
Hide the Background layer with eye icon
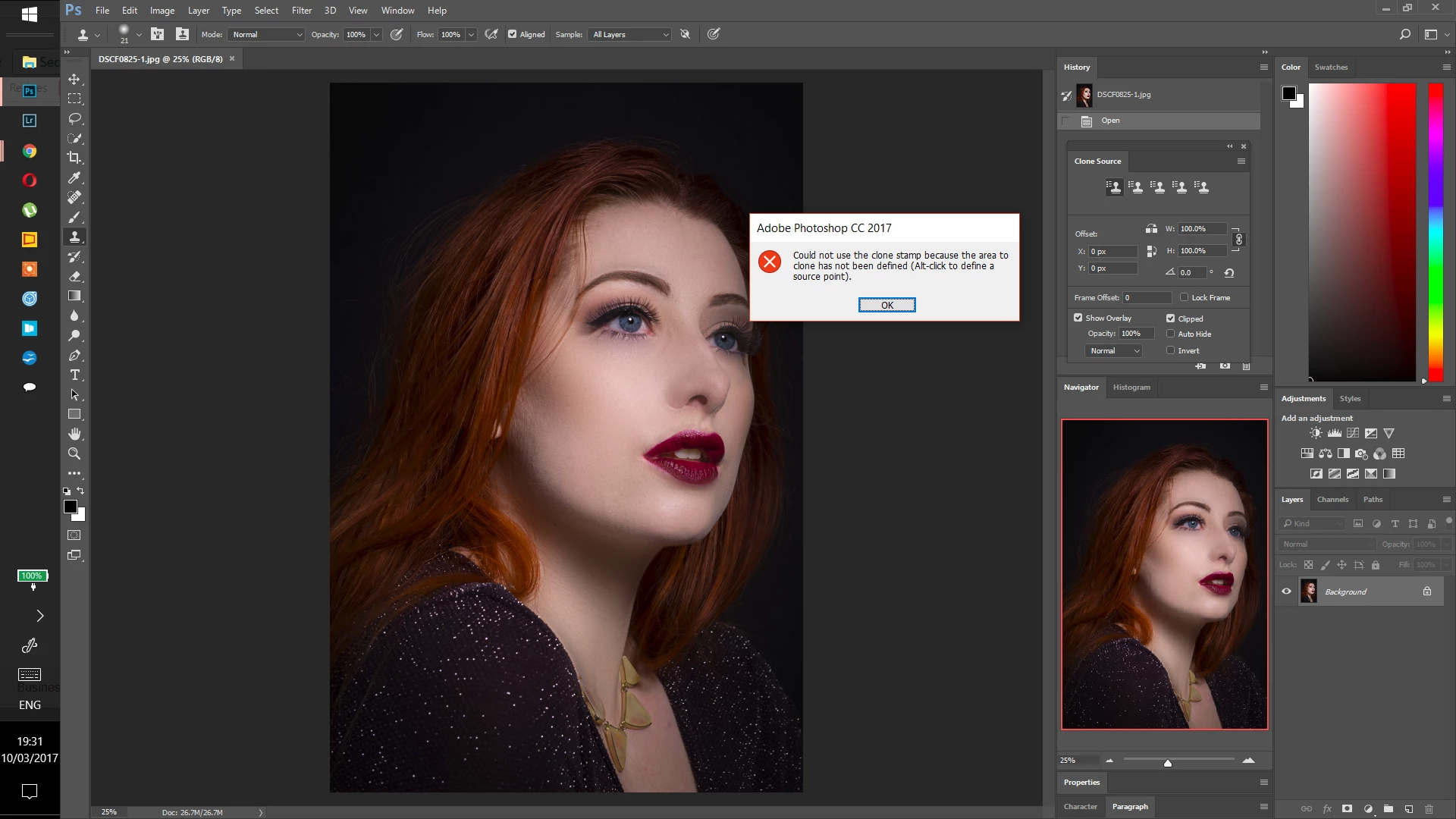click(x=1286, y=591)
